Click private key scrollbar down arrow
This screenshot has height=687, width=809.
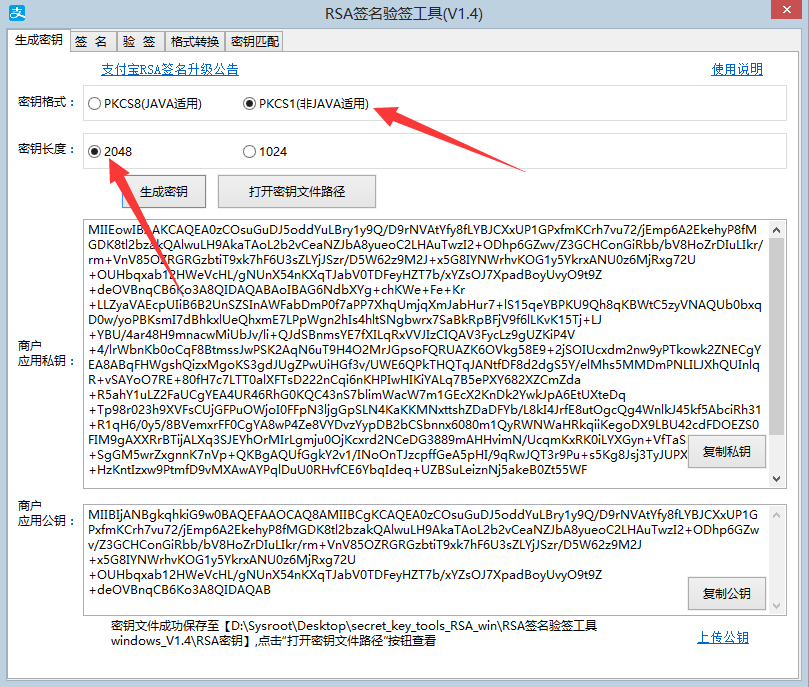point(776,479)
